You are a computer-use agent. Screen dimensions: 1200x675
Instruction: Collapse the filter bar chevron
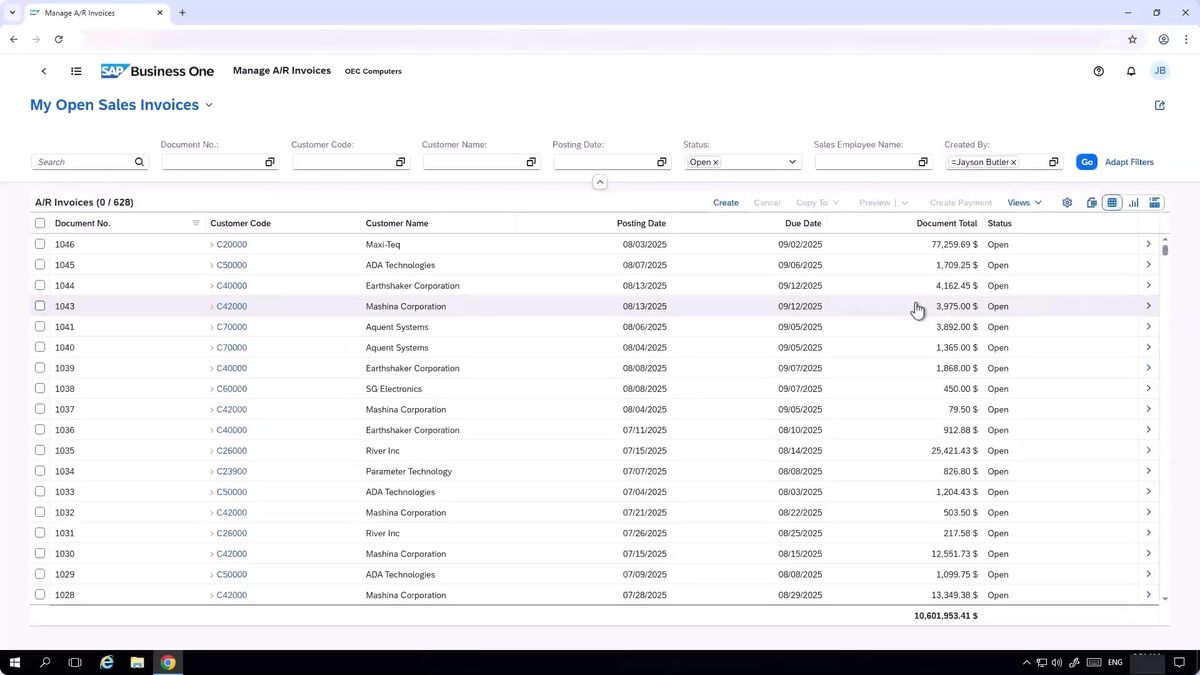coord(600,182)
